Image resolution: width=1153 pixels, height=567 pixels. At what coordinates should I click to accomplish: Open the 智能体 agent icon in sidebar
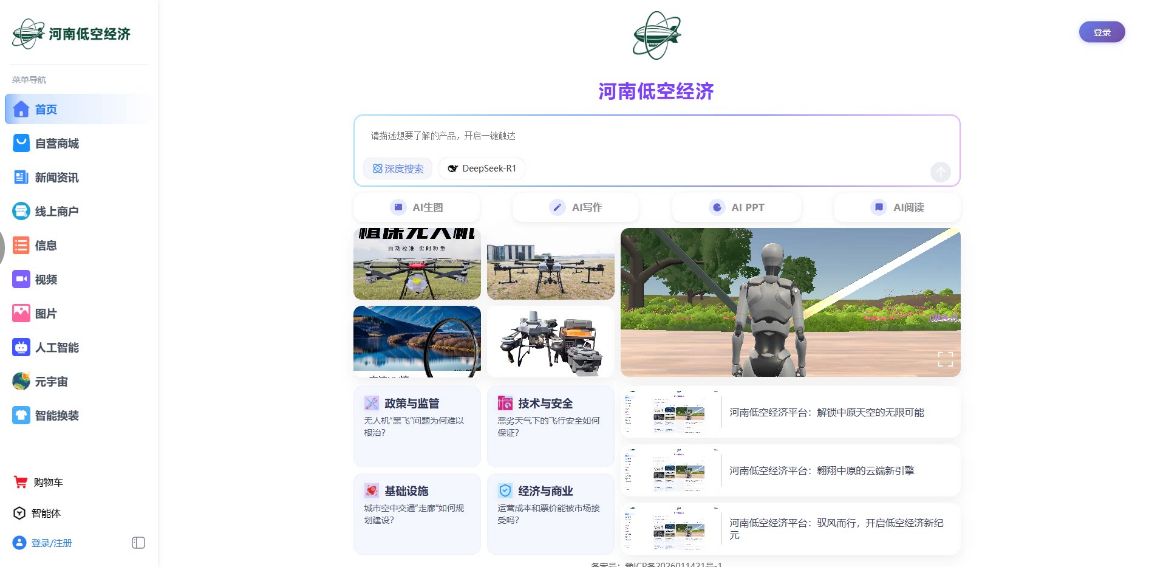coord(20,513)
